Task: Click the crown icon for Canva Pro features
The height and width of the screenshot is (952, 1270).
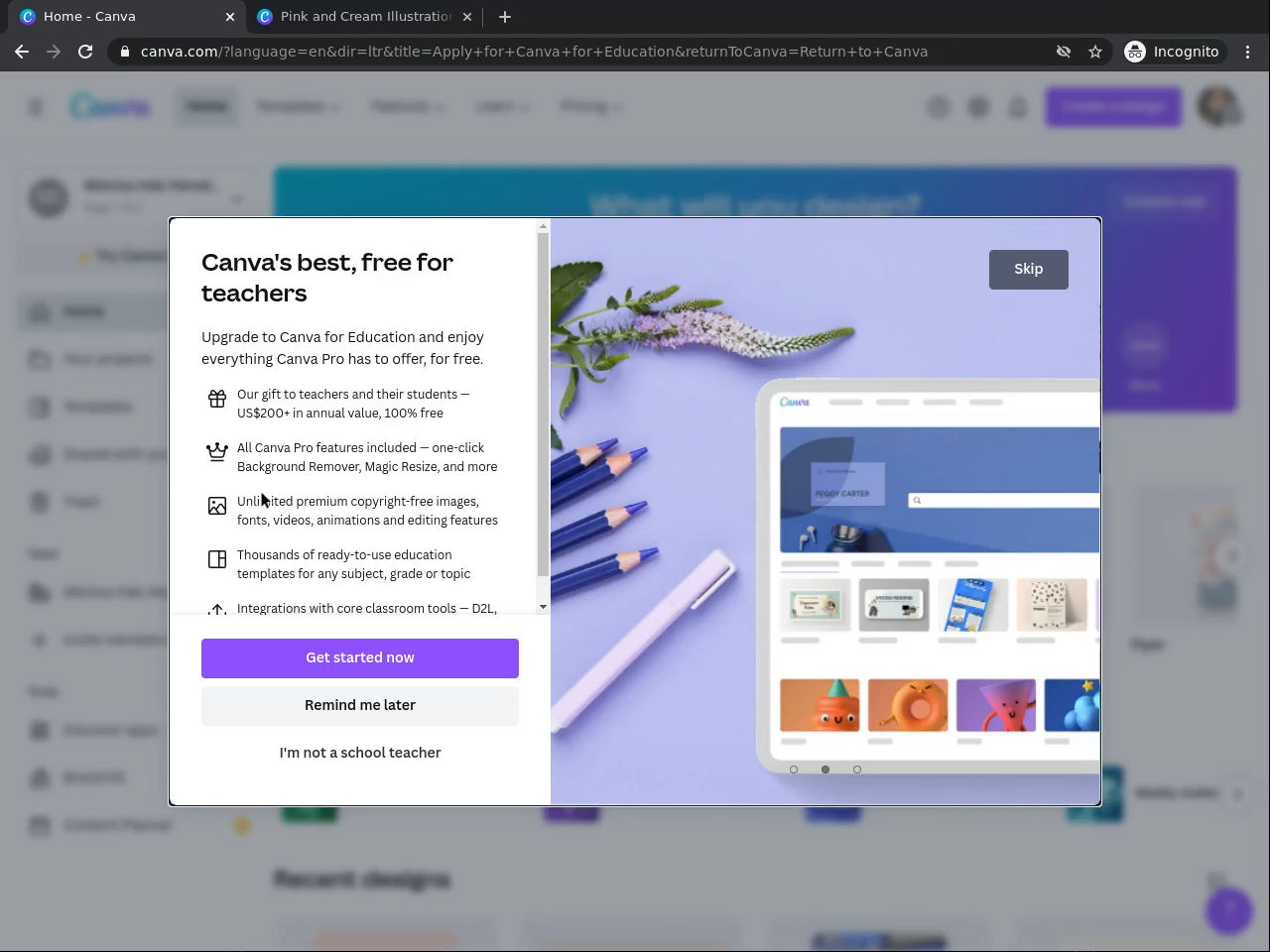Action: coord(217,452)
